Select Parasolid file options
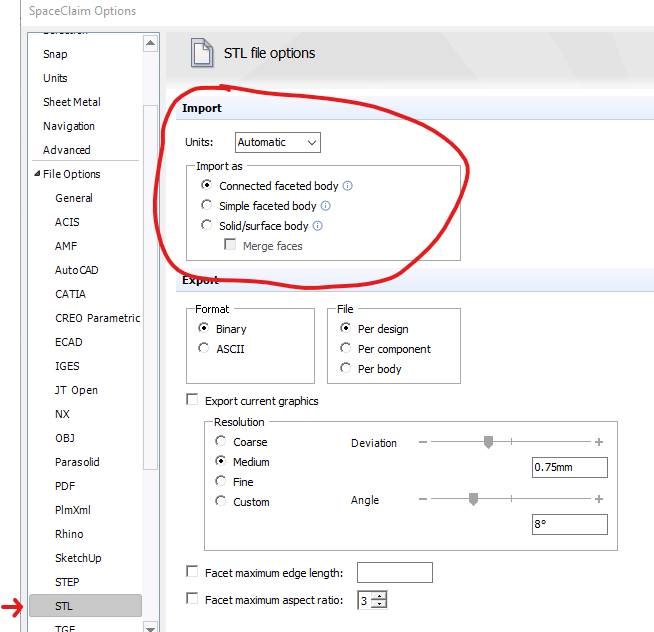The width and height of the screenshot is (654, 632). click(77, 462)
